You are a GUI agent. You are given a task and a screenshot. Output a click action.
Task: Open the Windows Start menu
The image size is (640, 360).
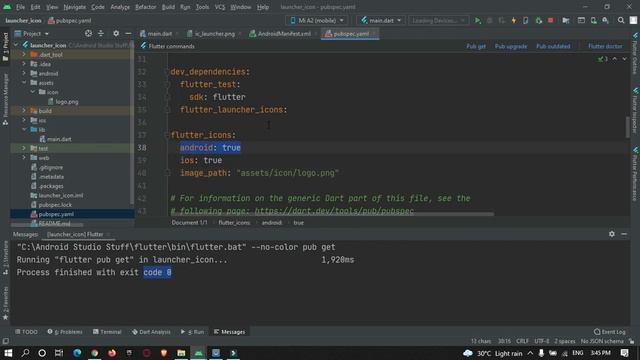8,353
